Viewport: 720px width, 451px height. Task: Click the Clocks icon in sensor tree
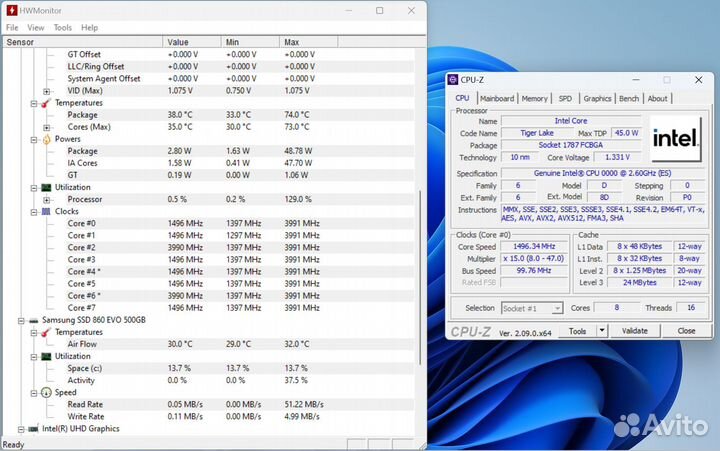(x=46, y=211)
